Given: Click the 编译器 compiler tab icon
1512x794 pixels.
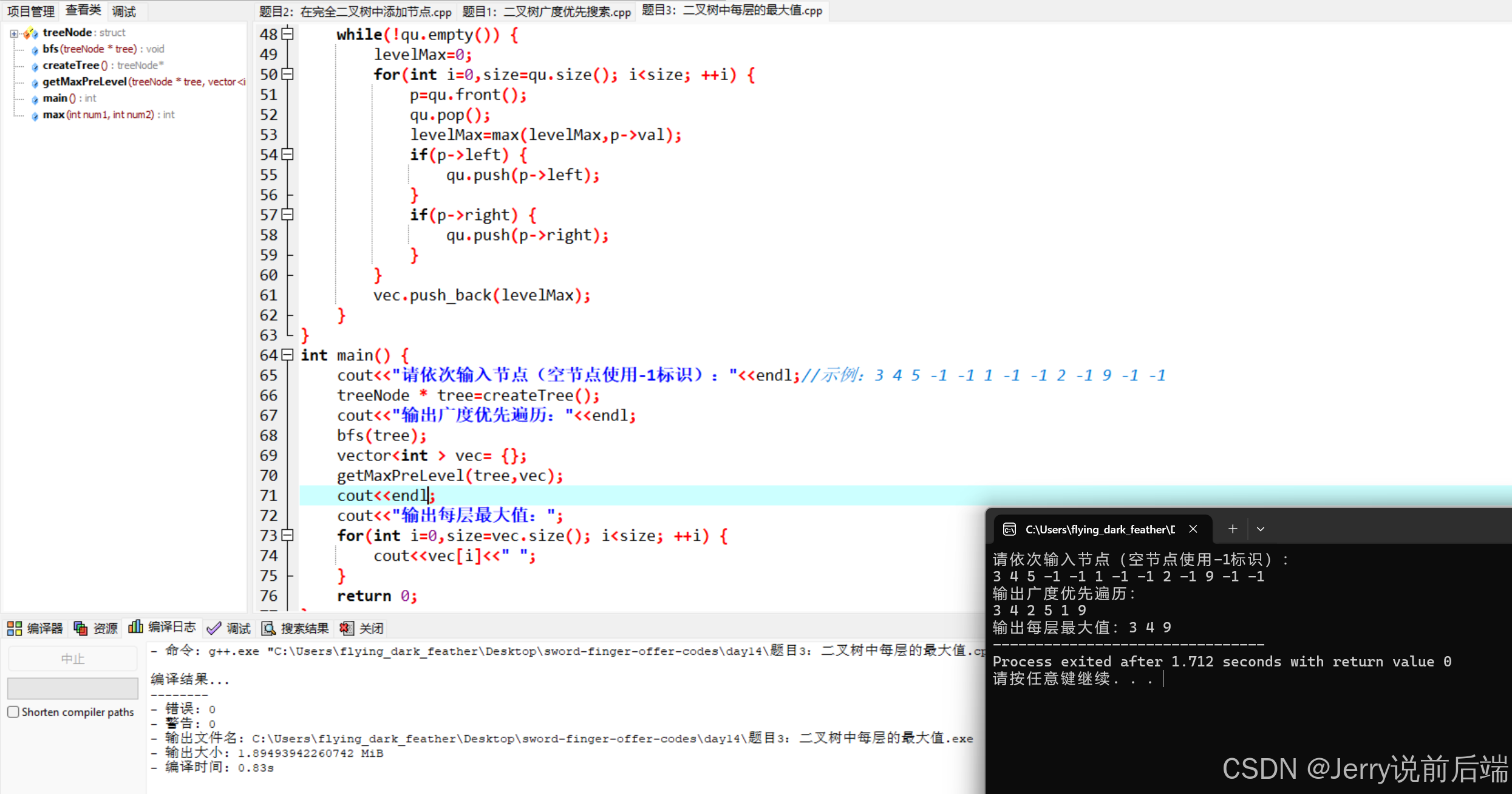Looking at the screenshot, I should click(14, 628).
